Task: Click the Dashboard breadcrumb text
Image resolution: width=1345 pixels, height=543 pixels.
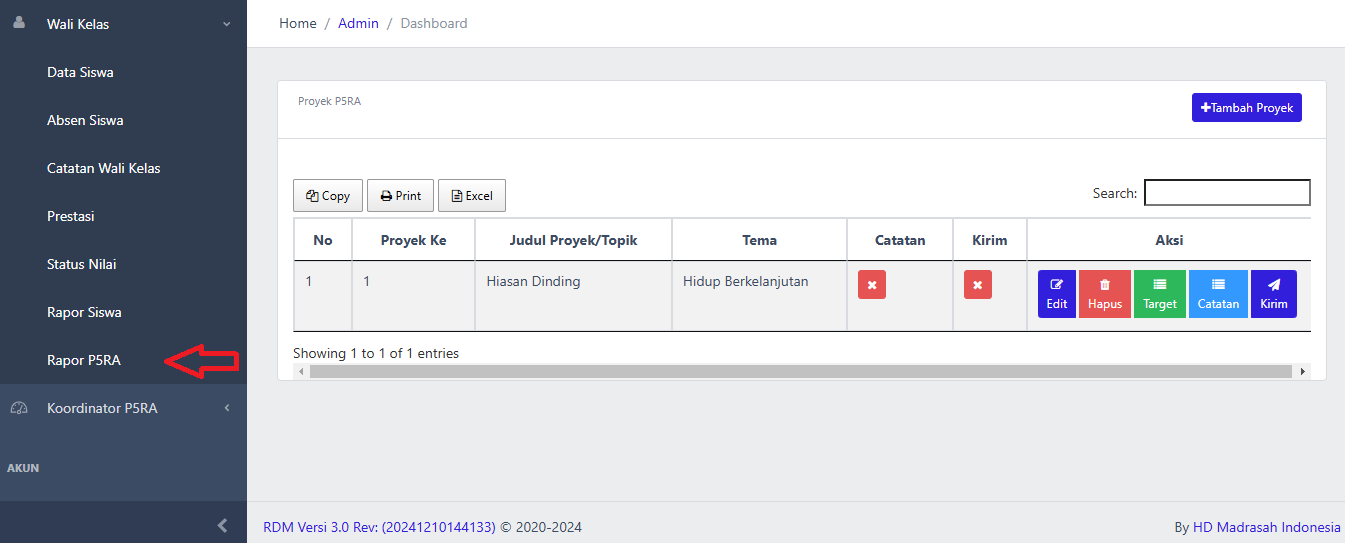Action: click(x=434, y=23)
